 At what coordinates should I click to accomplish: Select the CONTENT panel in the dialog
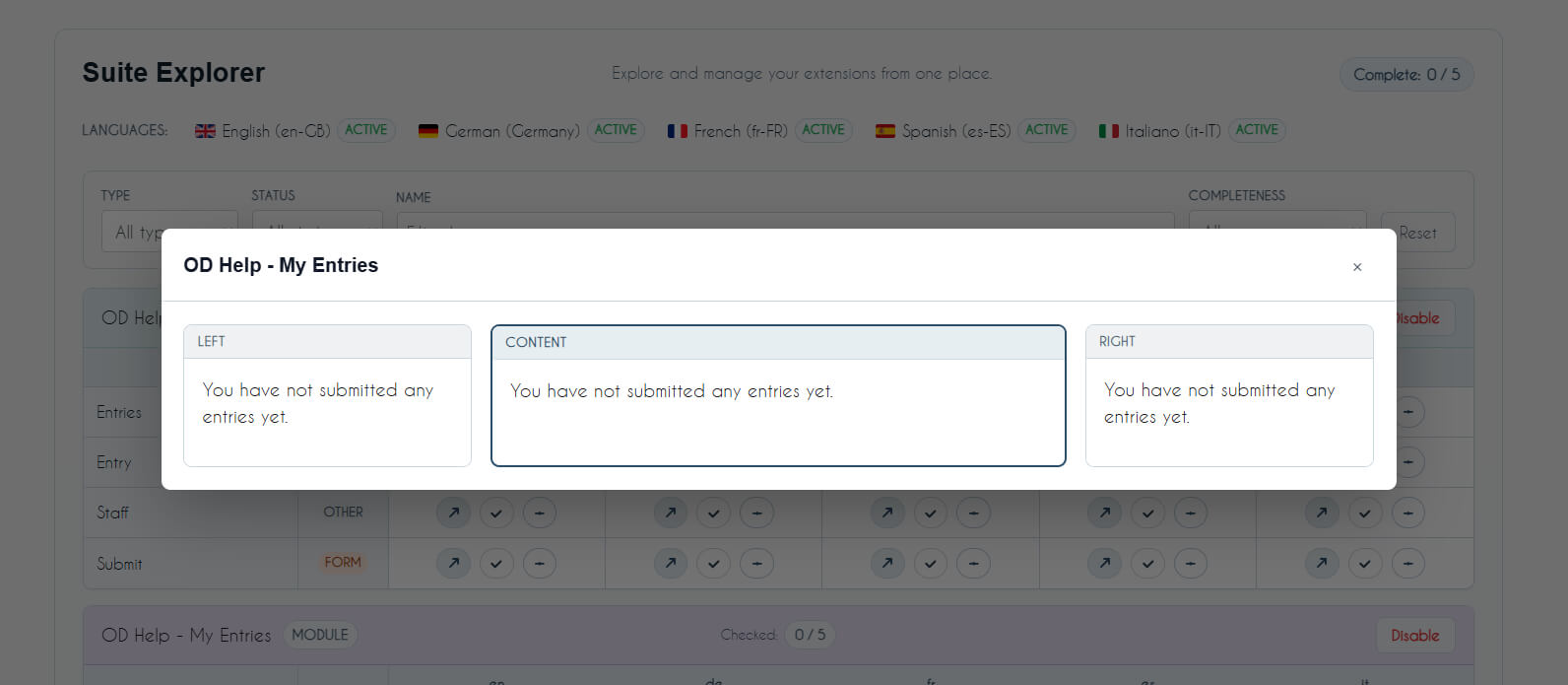778,395
